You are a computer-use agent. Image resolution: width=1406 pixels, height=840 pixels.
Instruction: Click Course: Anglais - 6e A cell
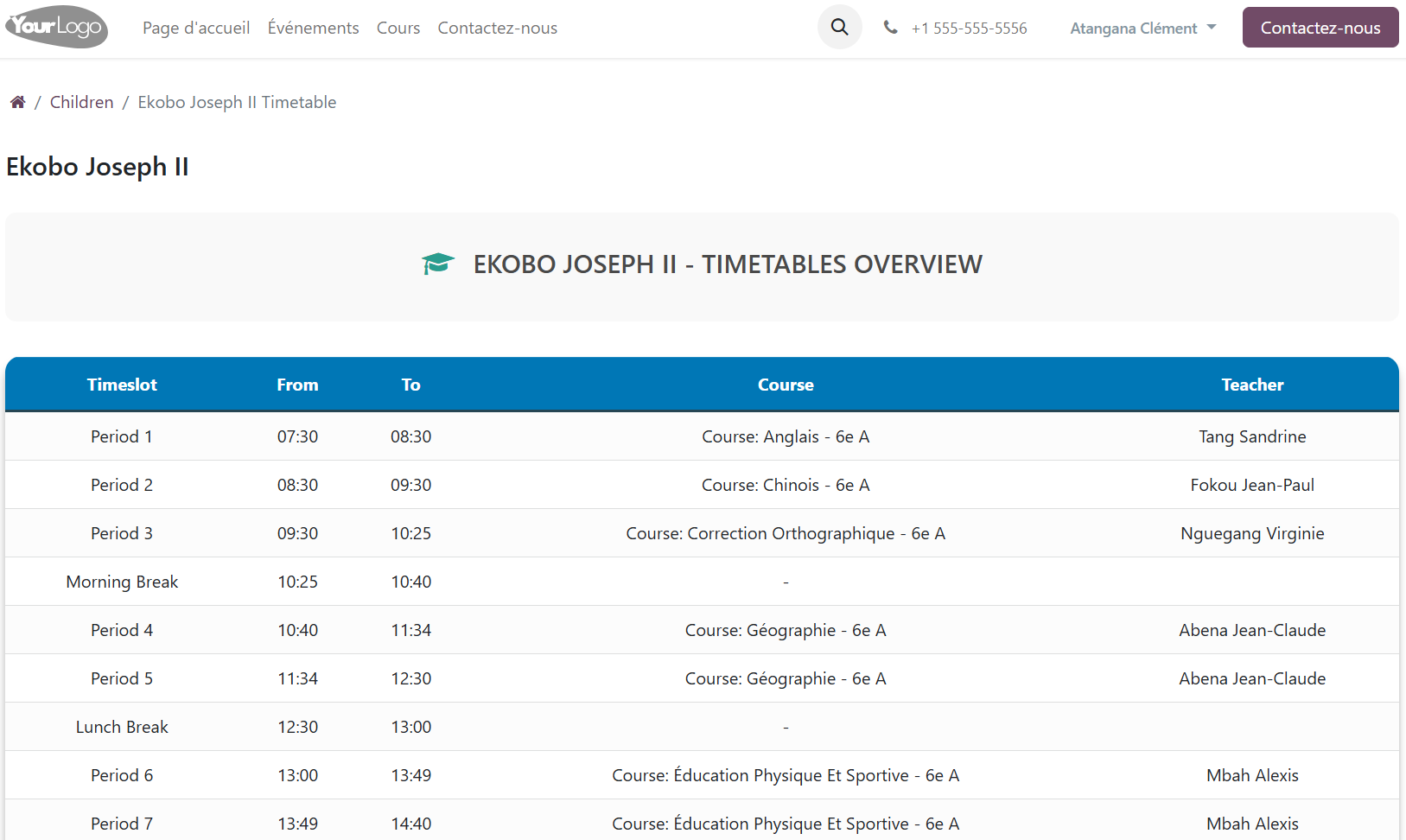[x=786, y=436]
